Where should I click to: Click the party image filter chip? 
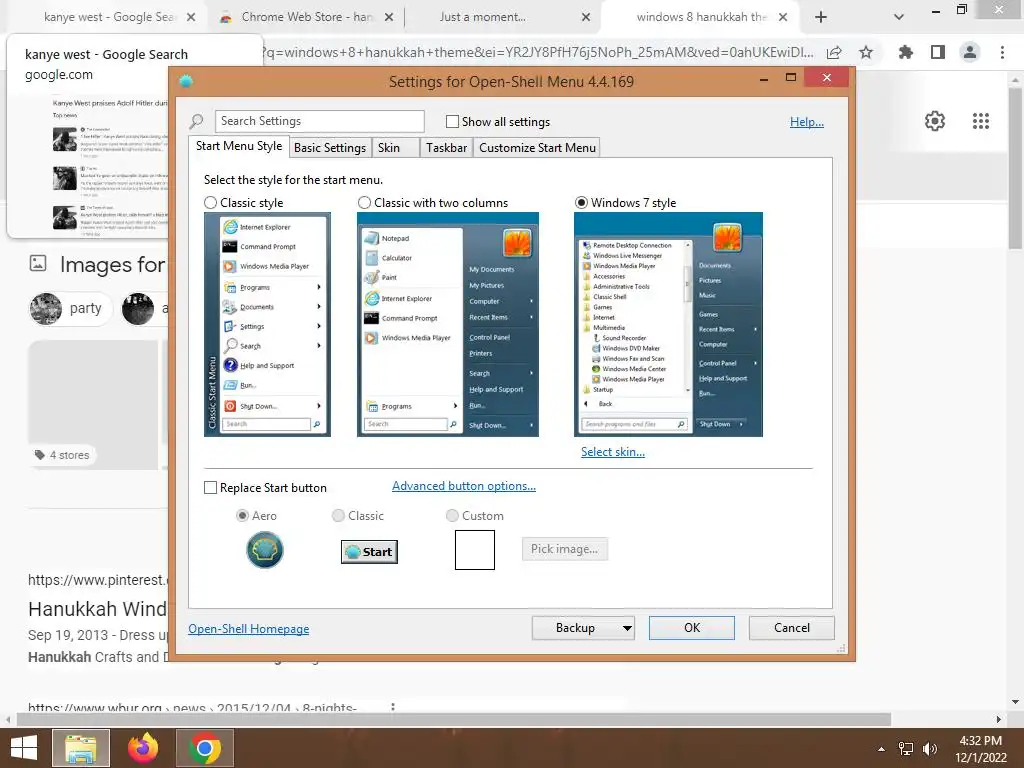[71, 308]
